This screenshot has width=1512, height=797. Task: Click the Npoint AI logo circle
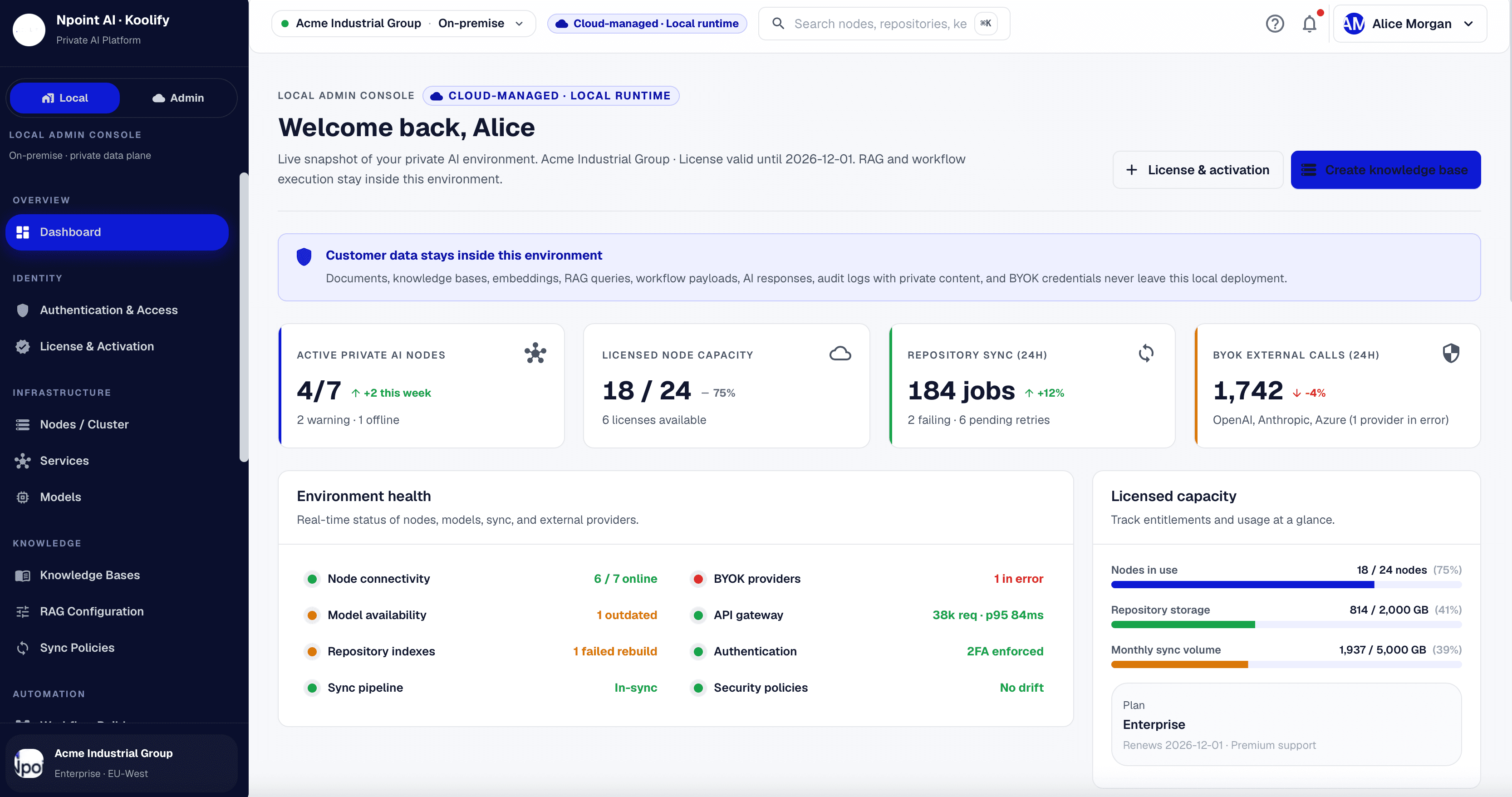click(29, 30)
